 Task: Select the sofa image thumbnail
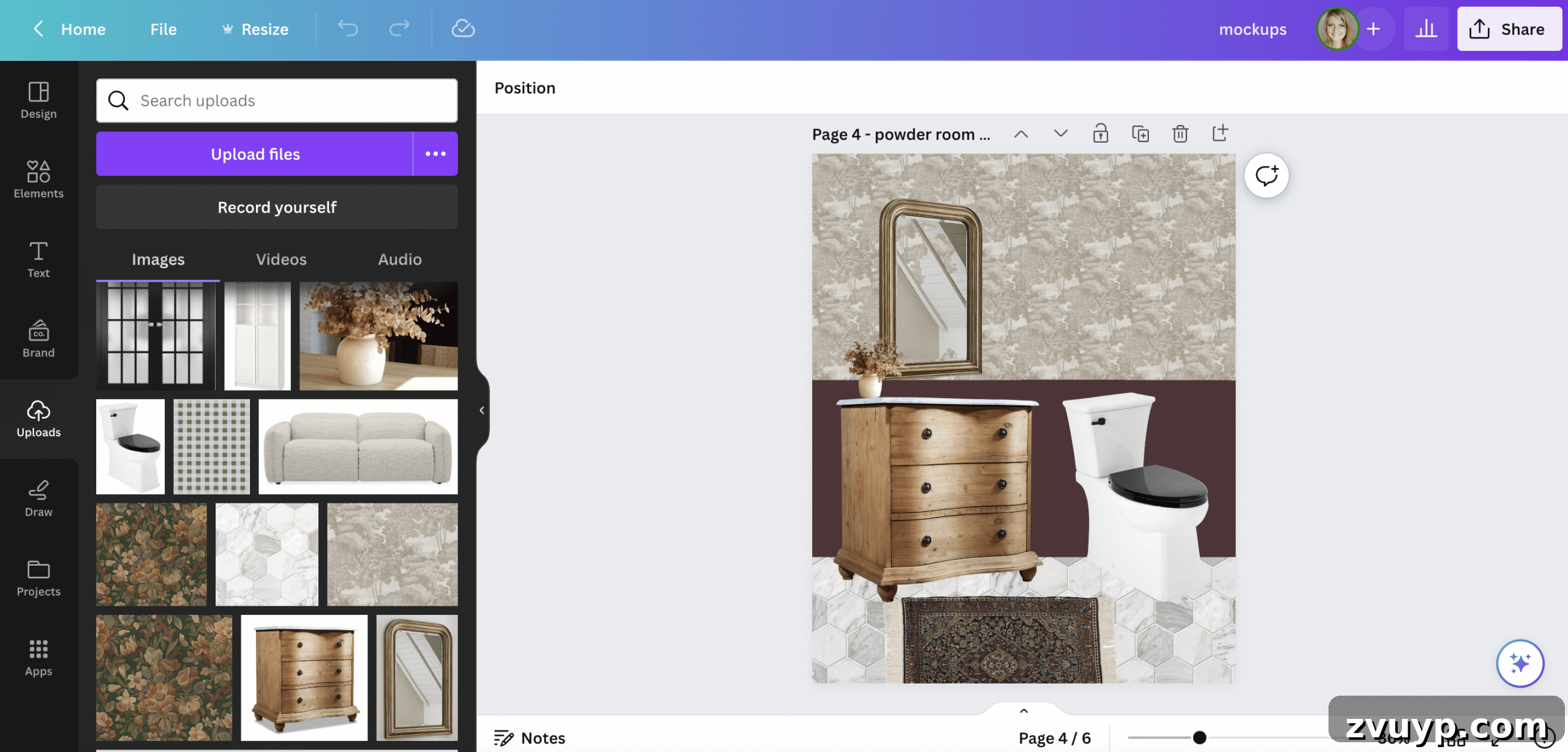pyautogui.click(x=358, y=446)
